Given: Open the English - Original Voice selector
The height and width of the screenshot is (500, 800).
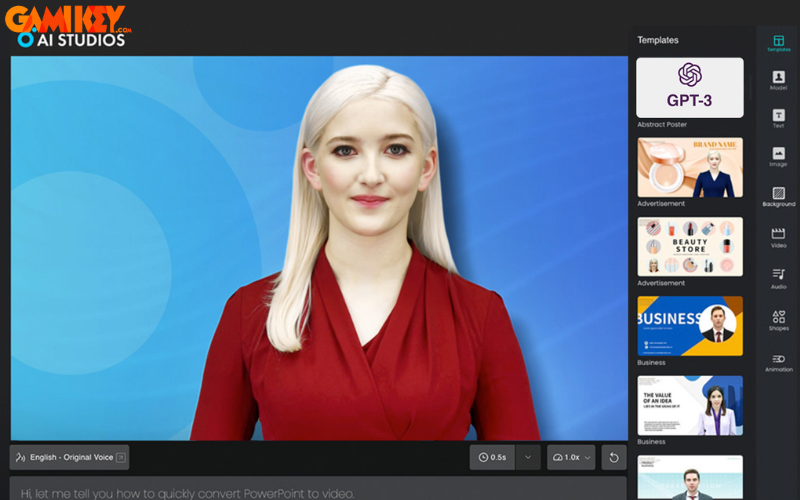Looking at the screenshot, I should click(x=69, y=457).
